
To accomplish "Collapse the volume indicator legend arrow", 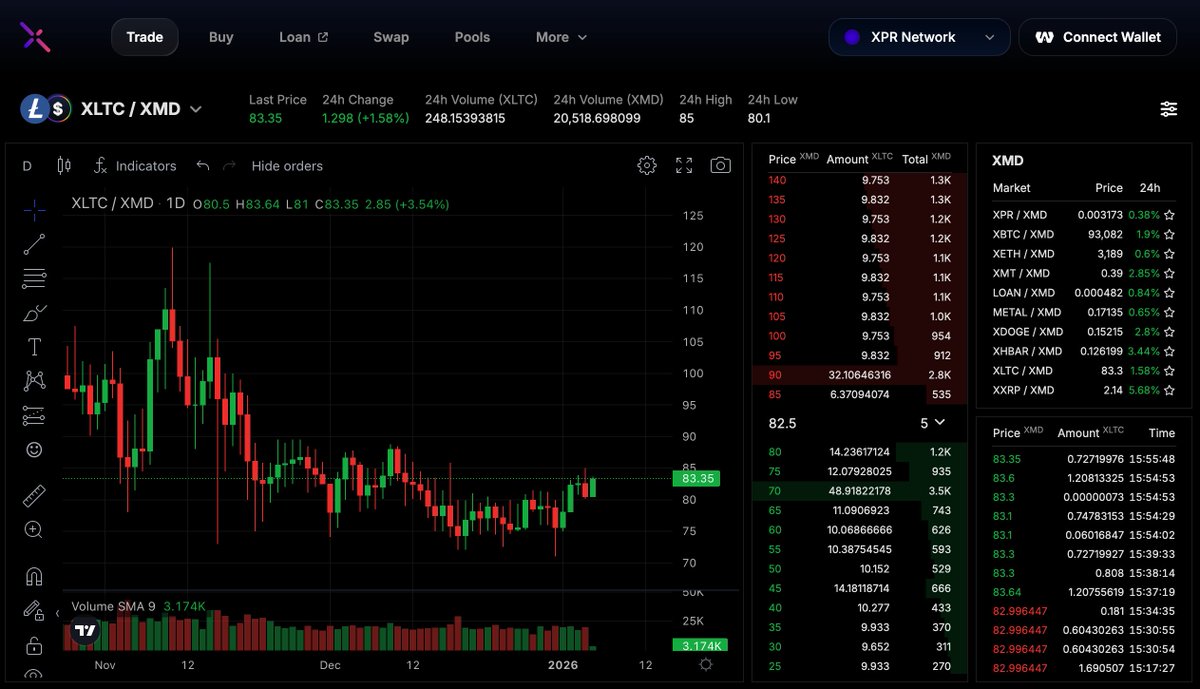I will (x=57, y=613).
